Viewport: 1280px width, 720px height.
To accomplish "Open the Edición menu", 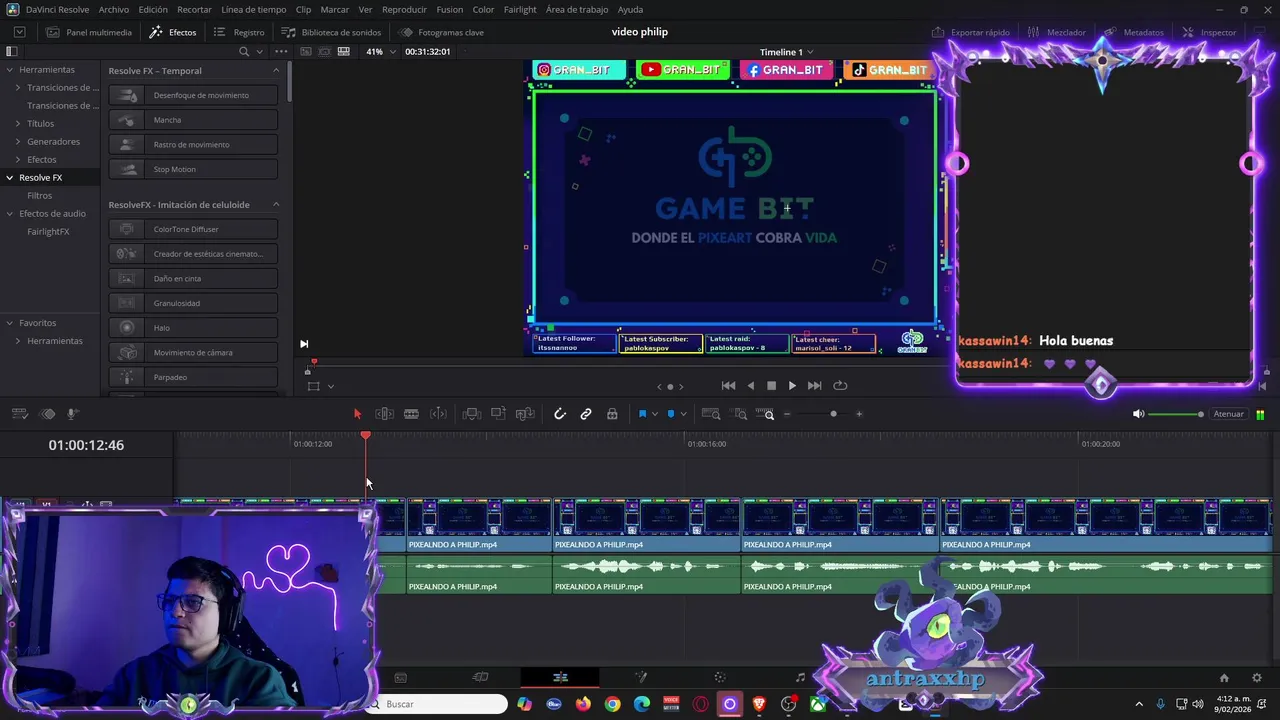I will (153, 9).
